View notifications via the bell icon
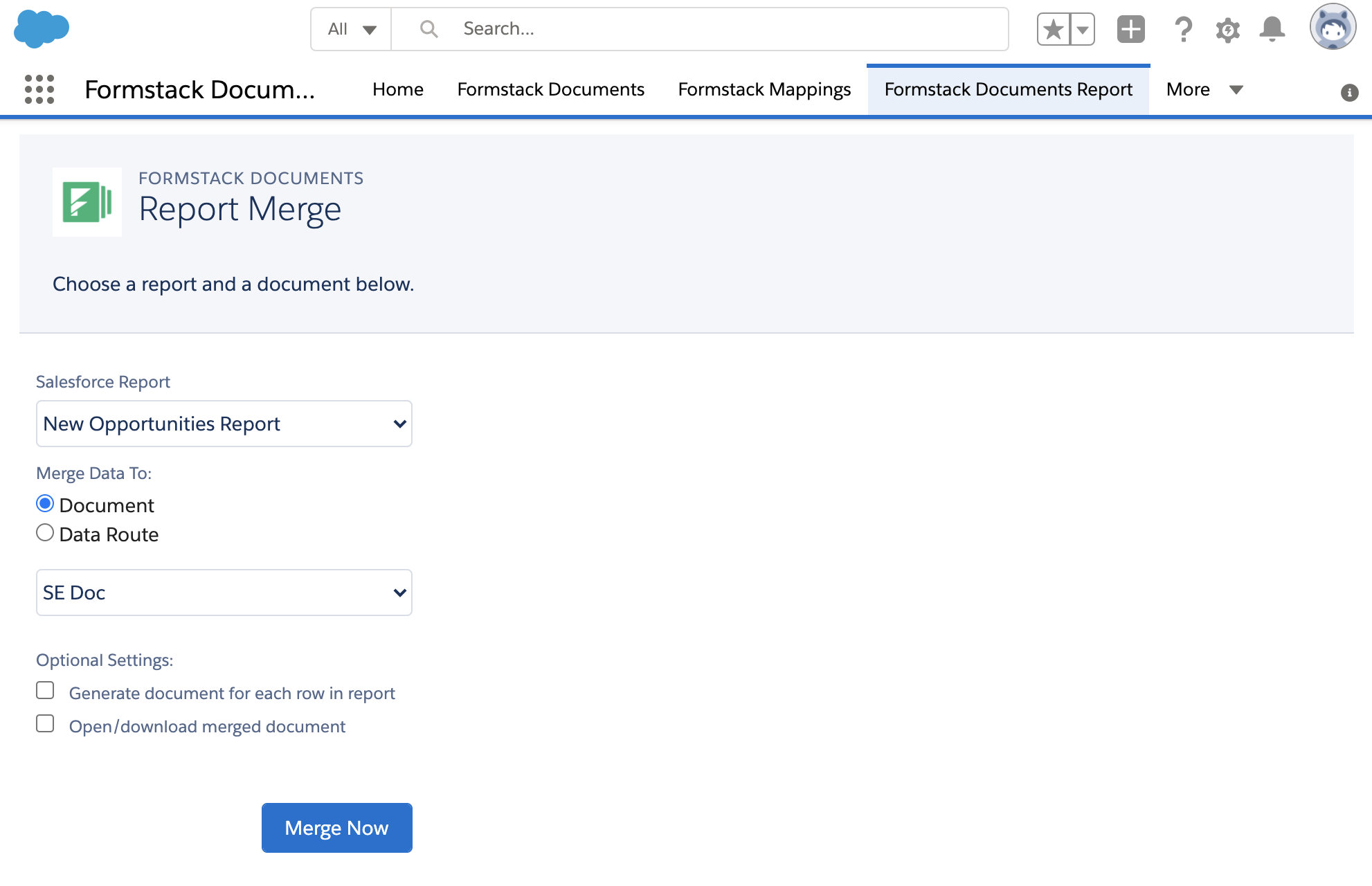Screen dimensions: 1372x886 (x=1274, y=29)
